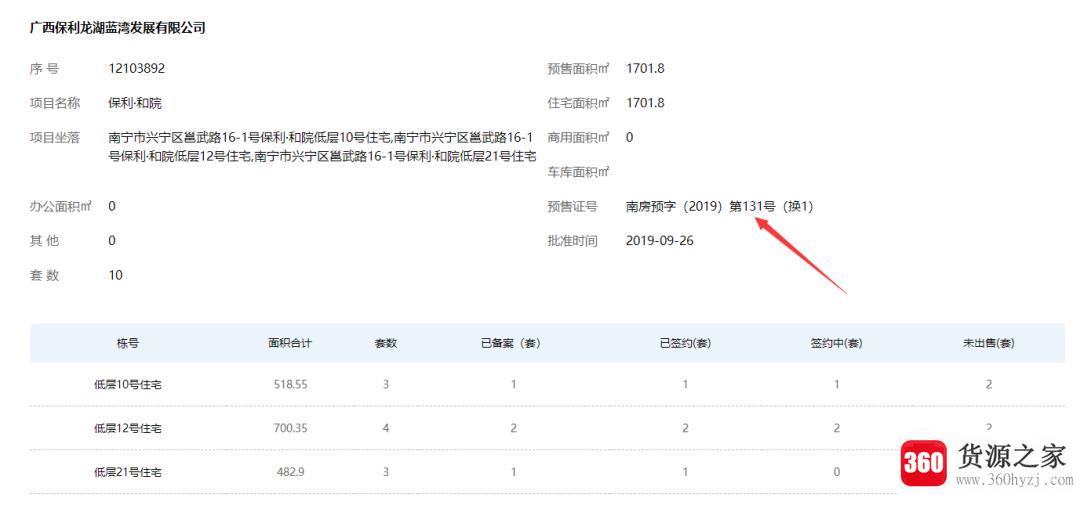Select permit number 南房预字（2019）第131号（换1）

coord(720,206)
